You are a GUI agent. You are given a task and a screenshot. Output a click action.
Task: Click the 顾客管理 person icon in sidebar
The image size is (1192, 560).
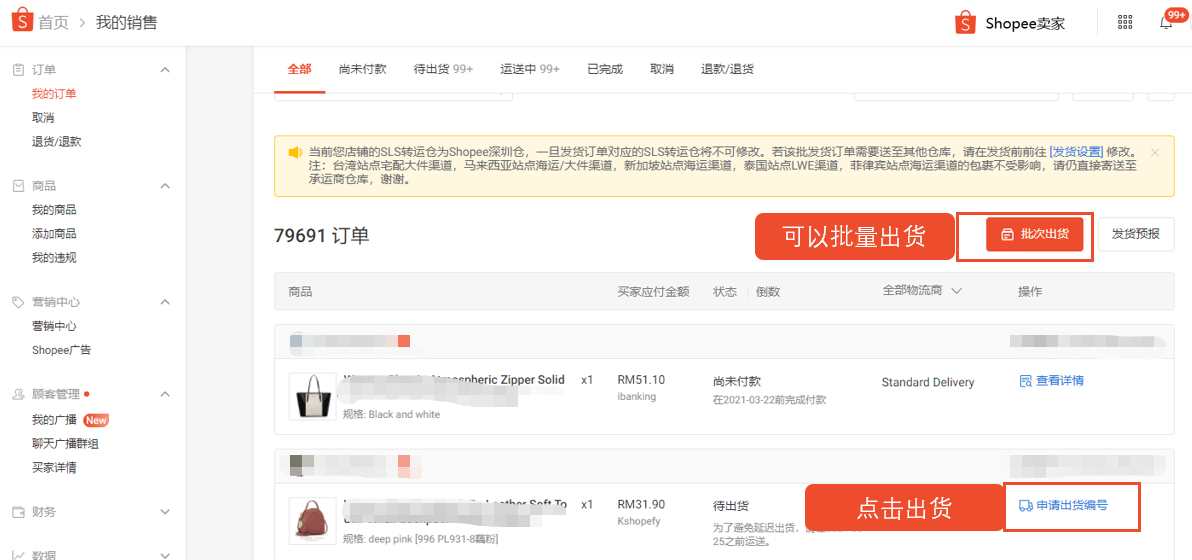point(19,394)
